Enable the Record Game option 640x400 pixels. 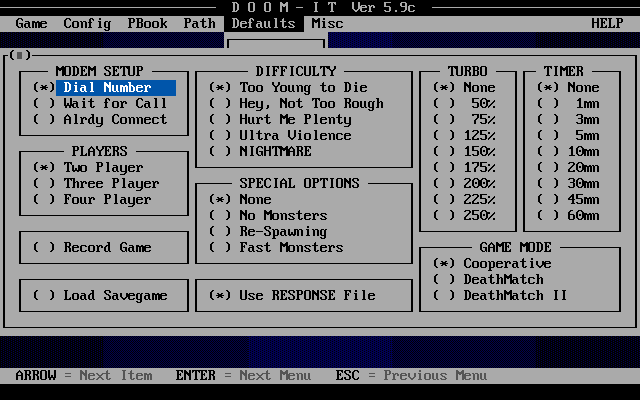click(92, 247)
